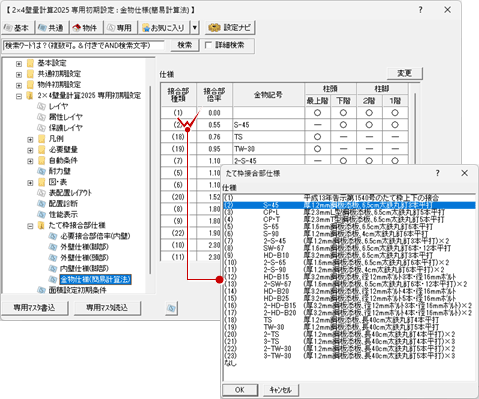Select the 金物仕様(簡易計算法) item icon
Screen dimensions: 479x399
click(53, 279)
